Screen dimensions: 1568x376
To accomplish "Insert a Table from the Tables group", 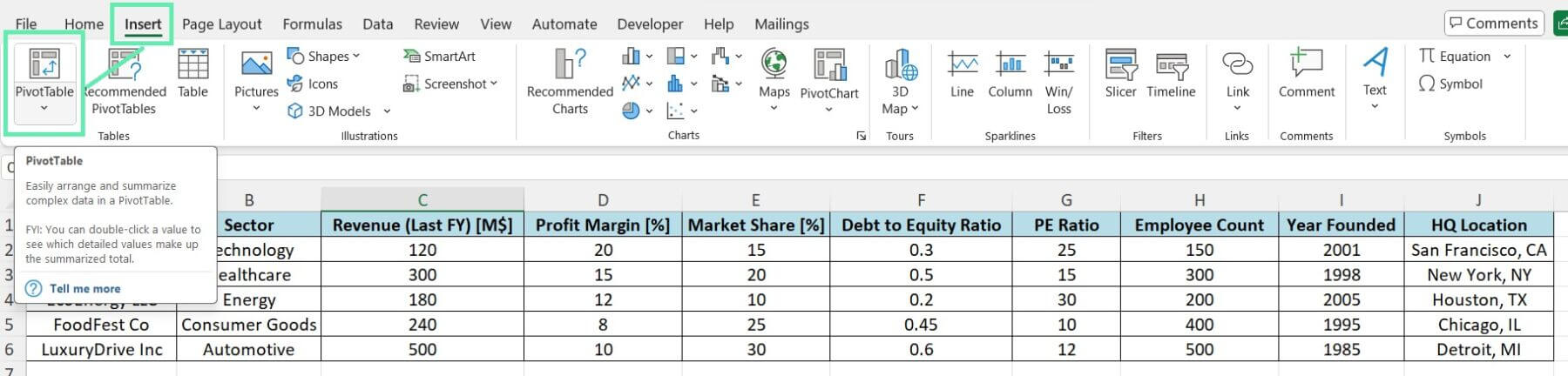I will (x=193, y=73).
